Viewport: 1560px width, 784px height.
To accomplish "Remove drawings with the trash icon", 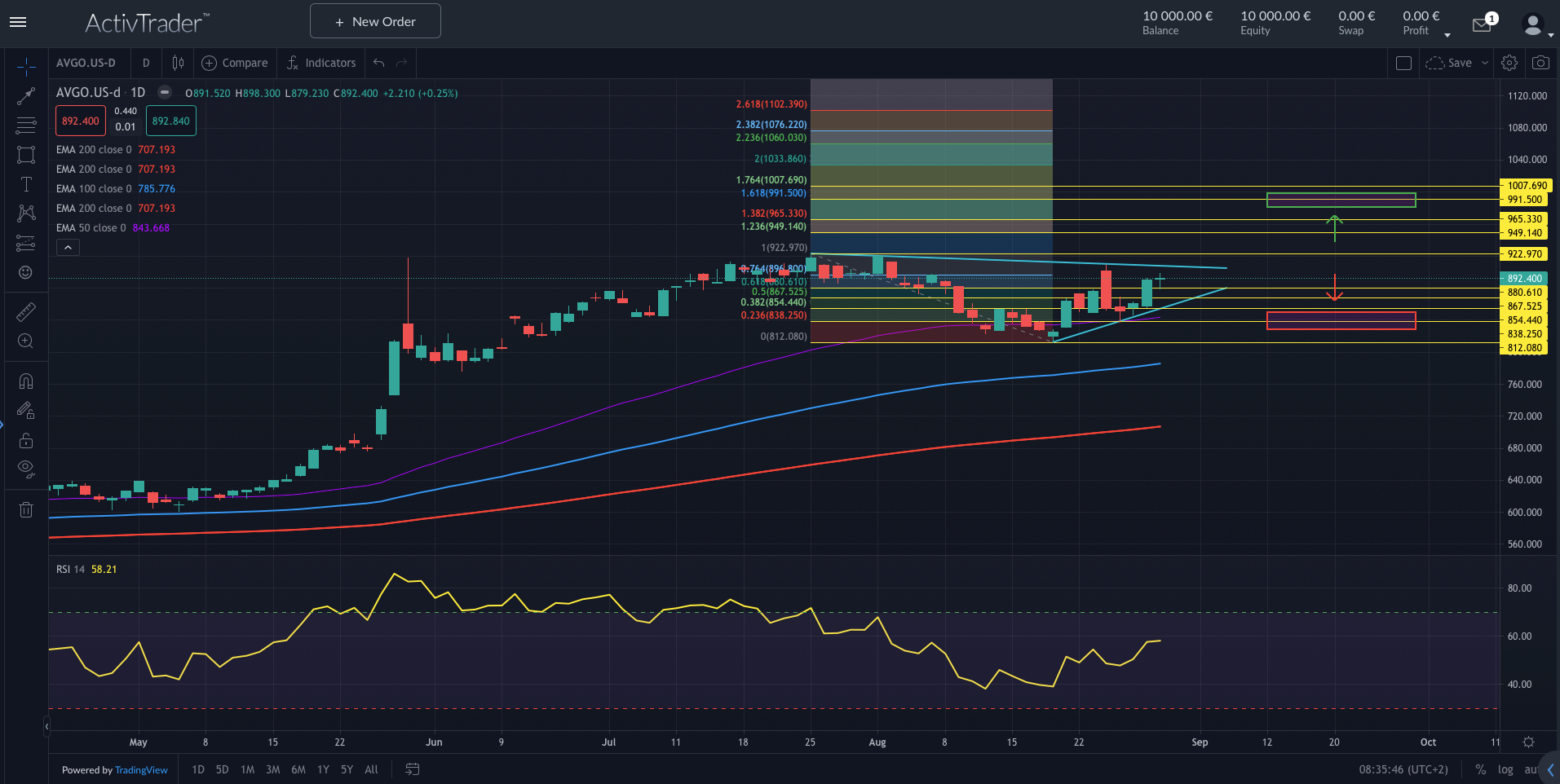I will 26,510.
